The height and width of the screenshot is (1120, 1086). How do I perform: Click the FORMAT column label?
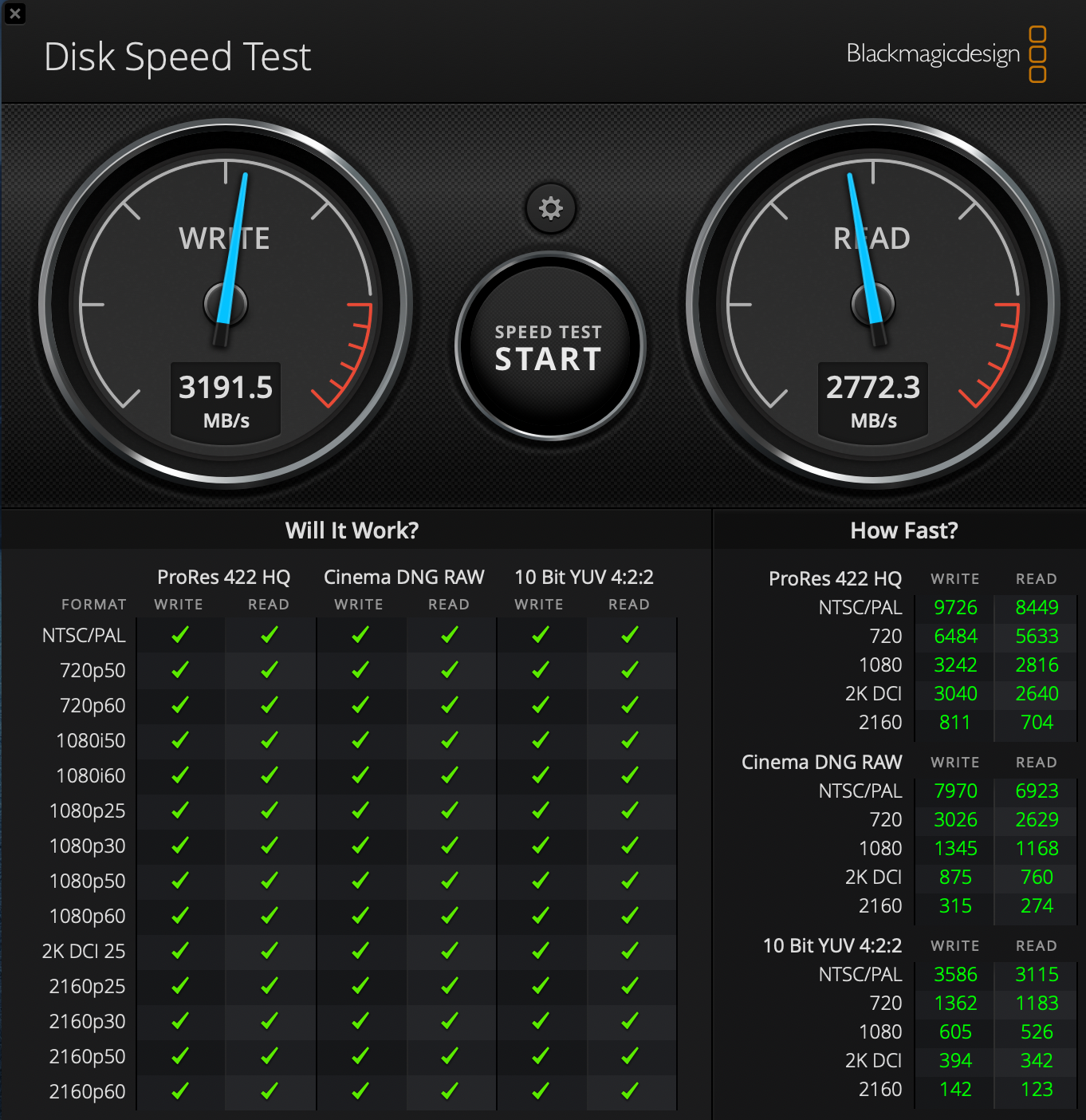[x=94, y=605]
